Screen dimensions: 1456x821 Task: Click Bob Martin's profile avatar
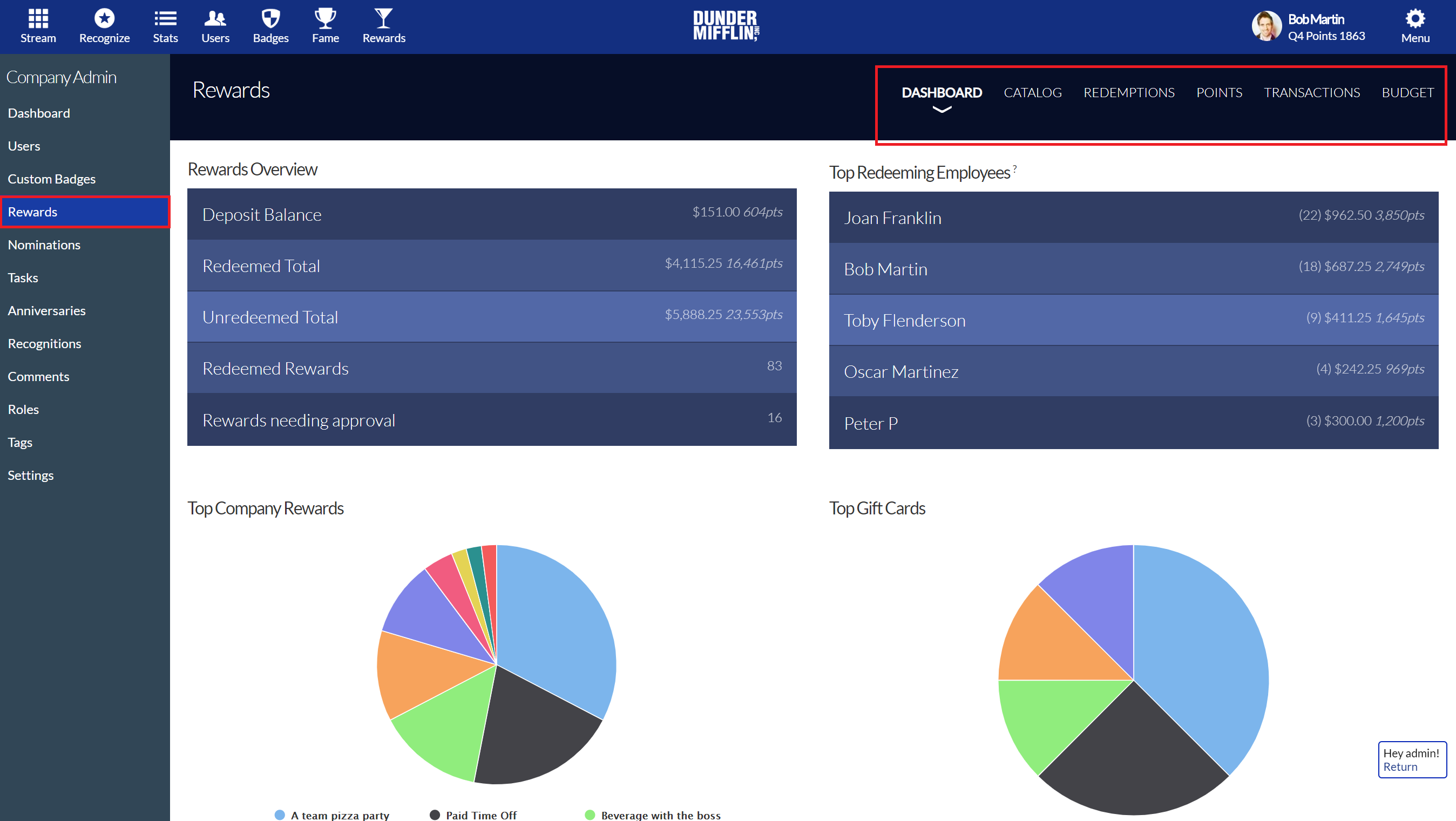pos(1266,26)
